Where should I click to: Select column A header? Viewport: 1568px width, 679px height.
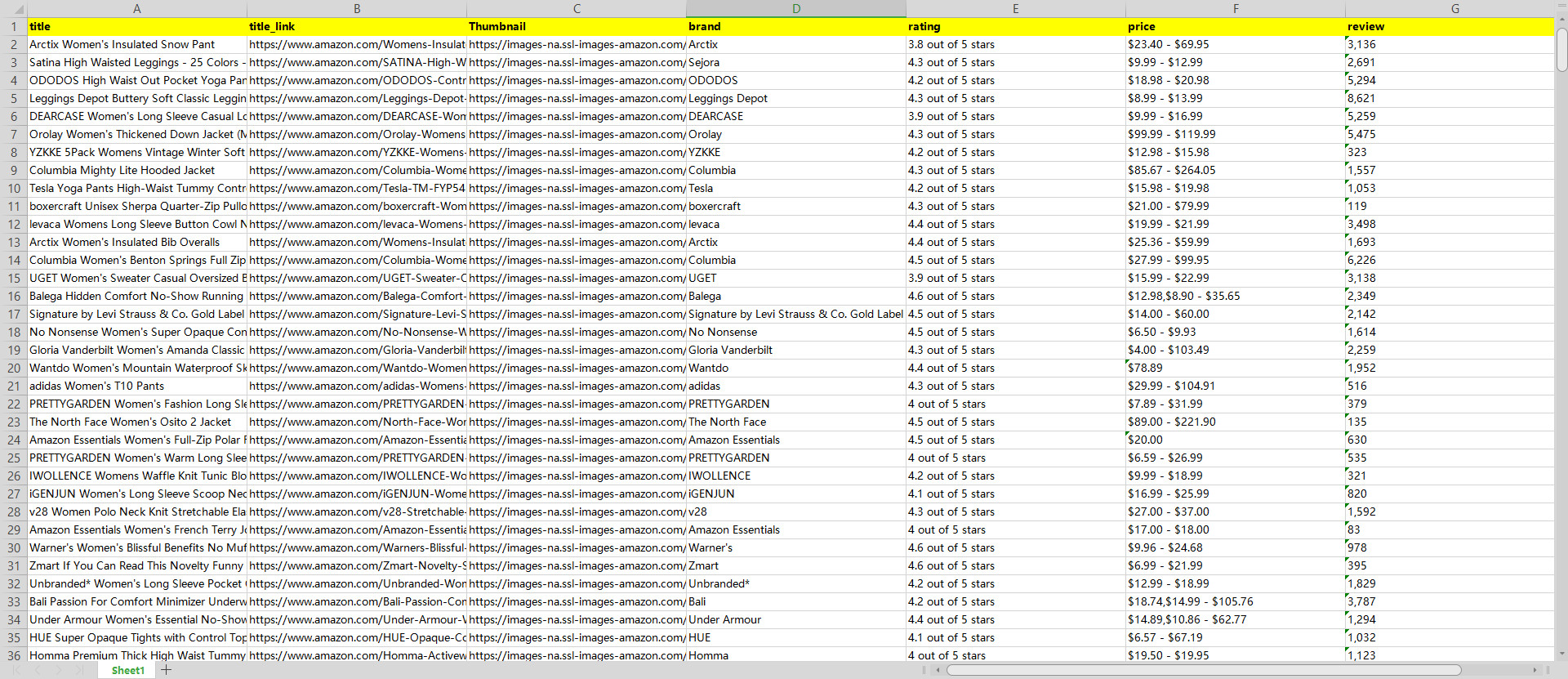137,8
